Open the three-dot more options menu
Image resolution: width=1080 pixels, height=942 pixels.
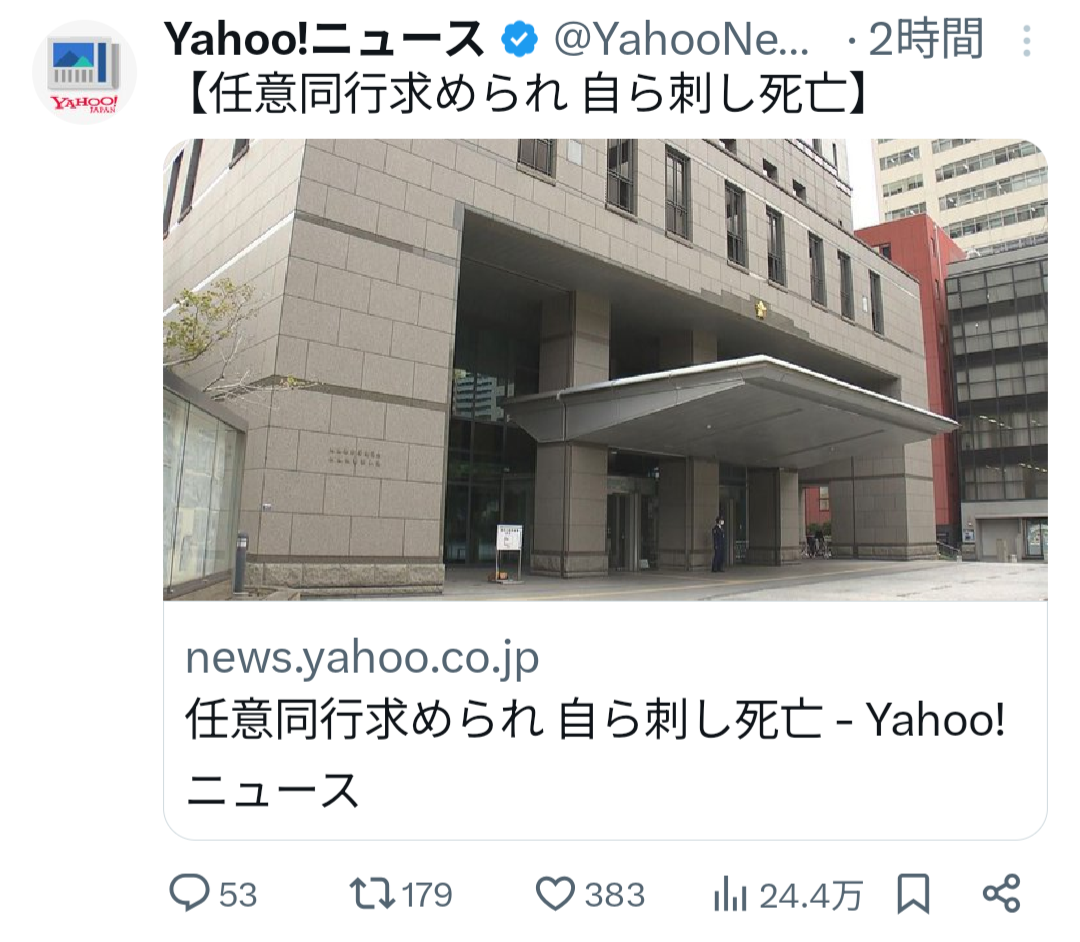1026,41
